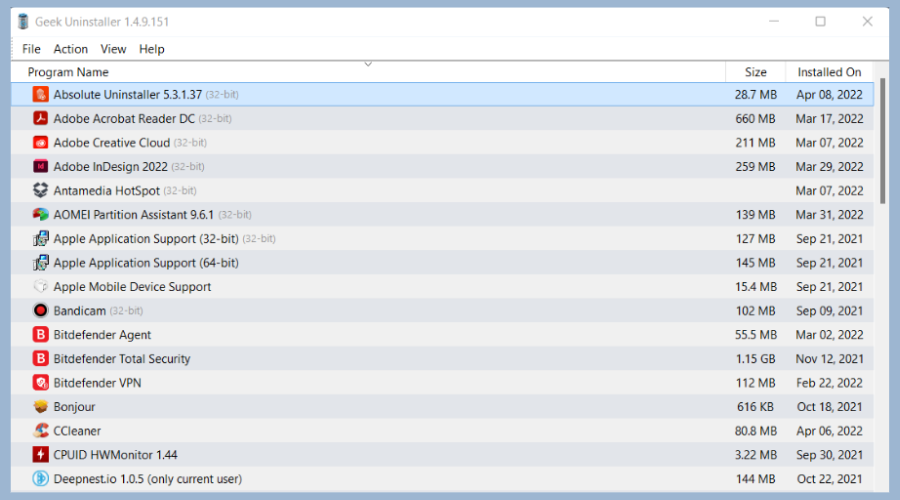
Task: Click the Sep 30, 2021 install date
Action: pyautogui.click(x=829, y=455)
